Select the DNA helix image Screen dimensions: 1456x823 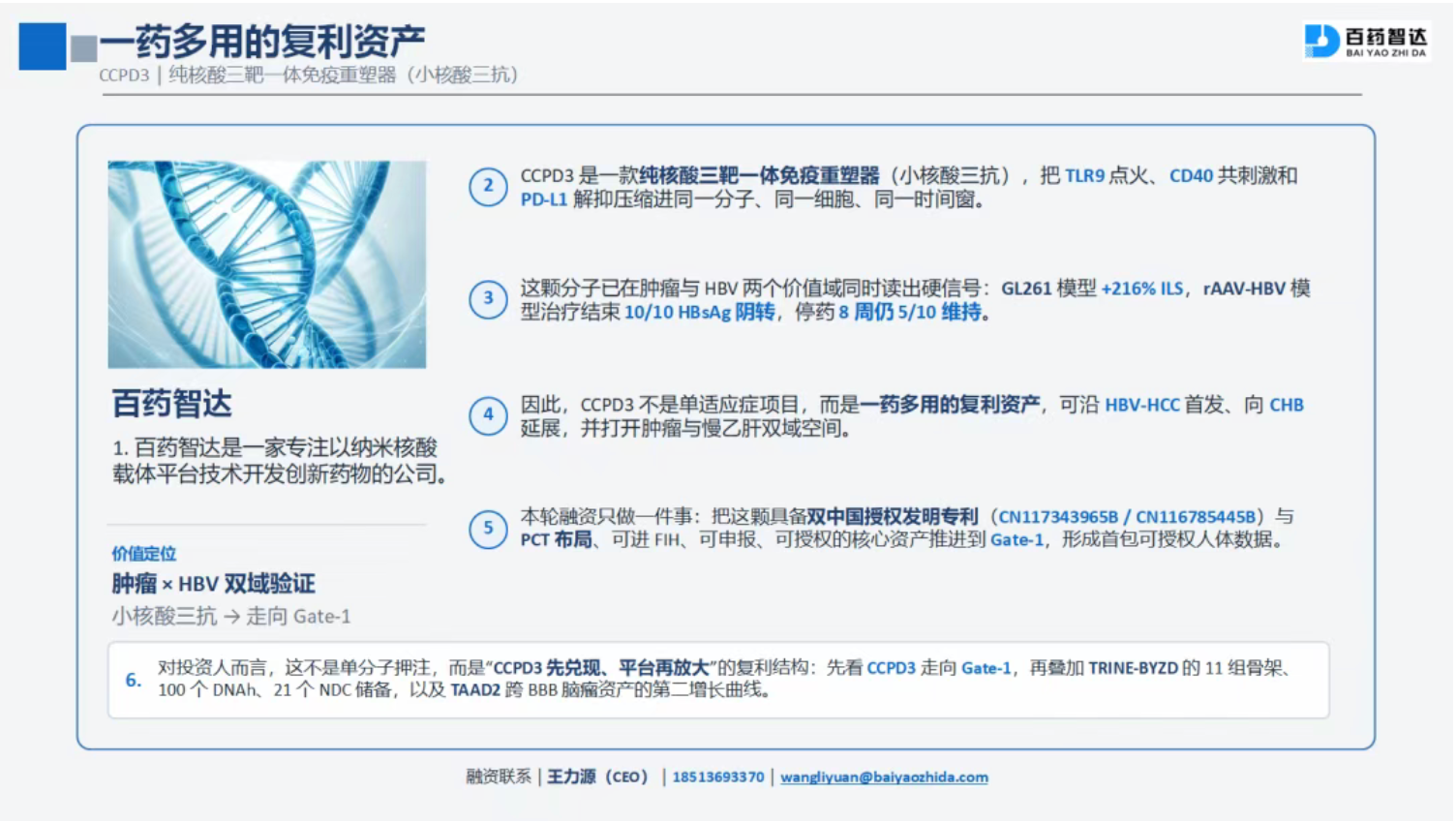pyautogui.click(x=267, y=264)
